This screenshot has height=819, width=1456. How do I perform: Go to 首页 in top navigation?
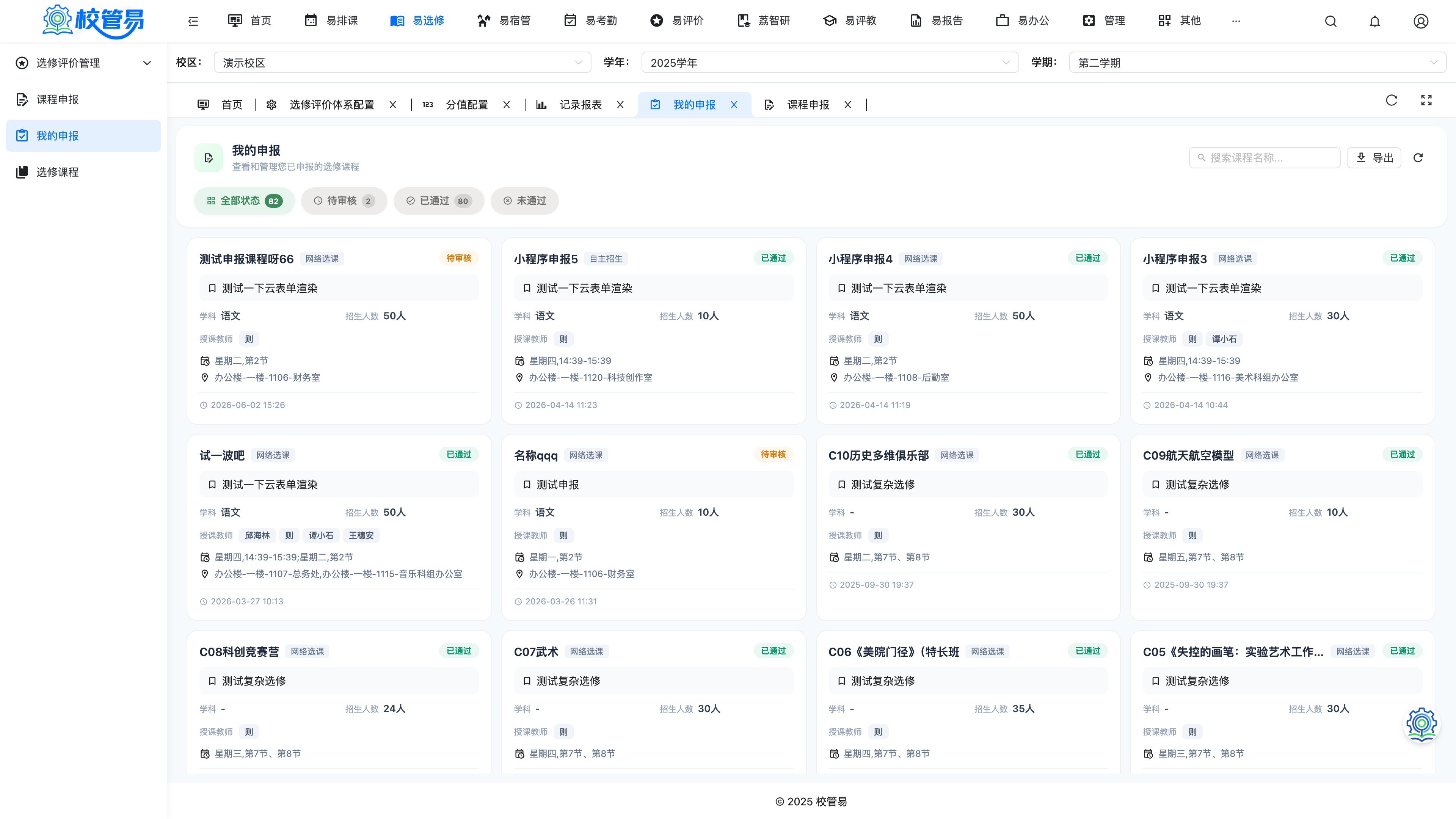point(249,21)
